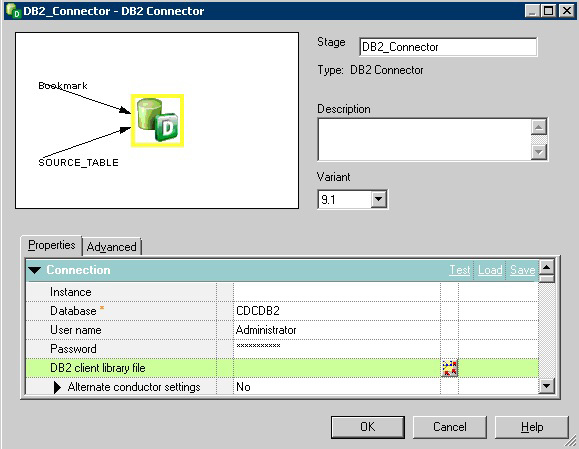Viewport: 579px width, 449px height.
Task: Click the Cancel button
Action: tap(449, 427)
